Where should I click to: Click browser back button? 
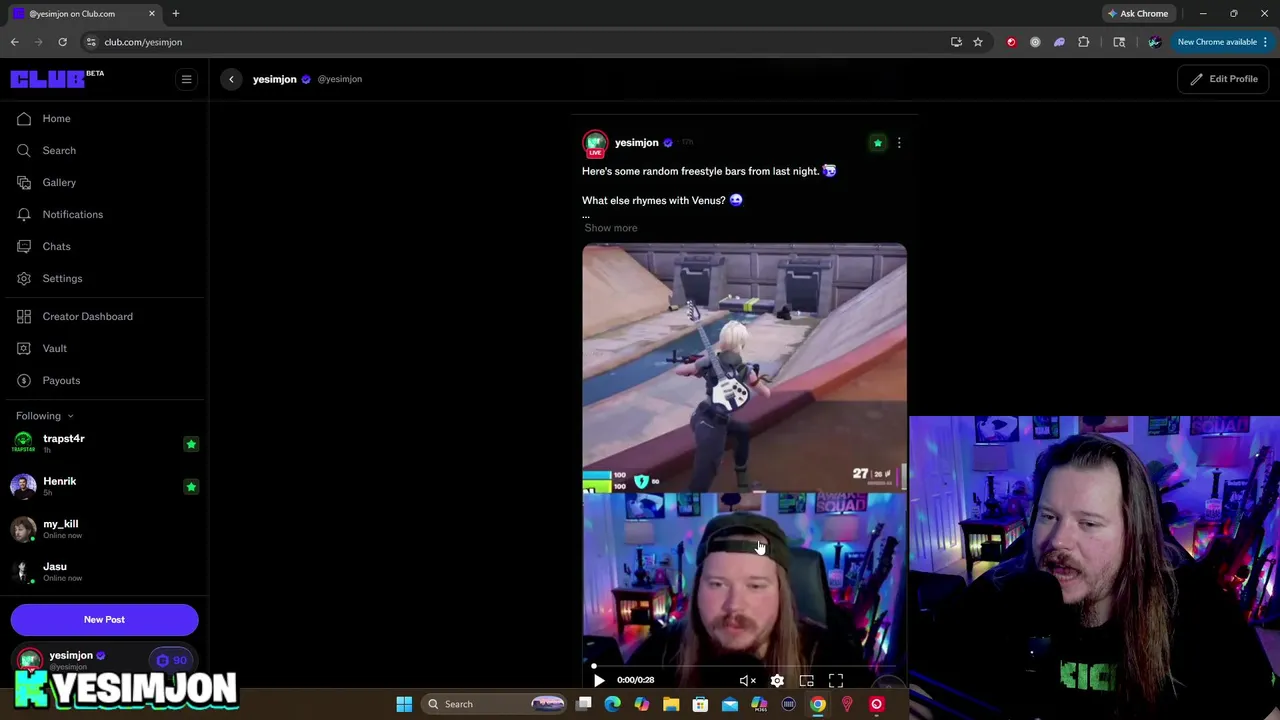tap(14, 42)
